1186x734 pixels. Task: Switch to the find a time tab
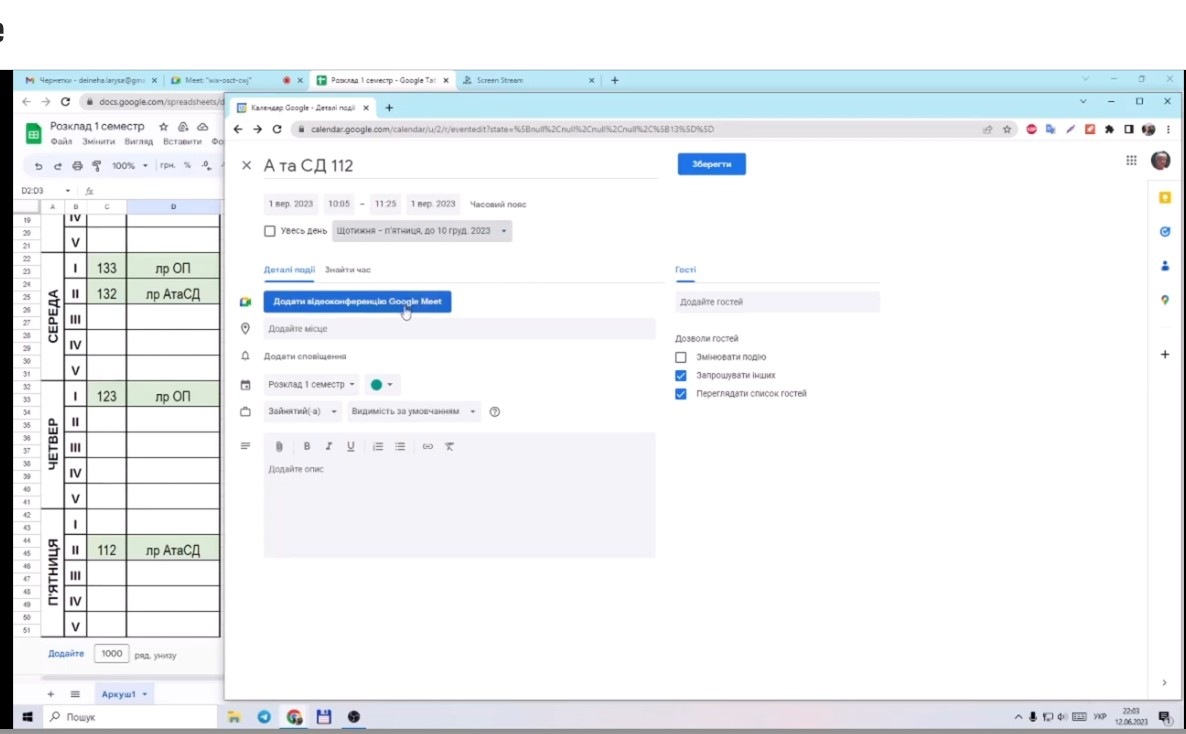(x=347, y=270)
